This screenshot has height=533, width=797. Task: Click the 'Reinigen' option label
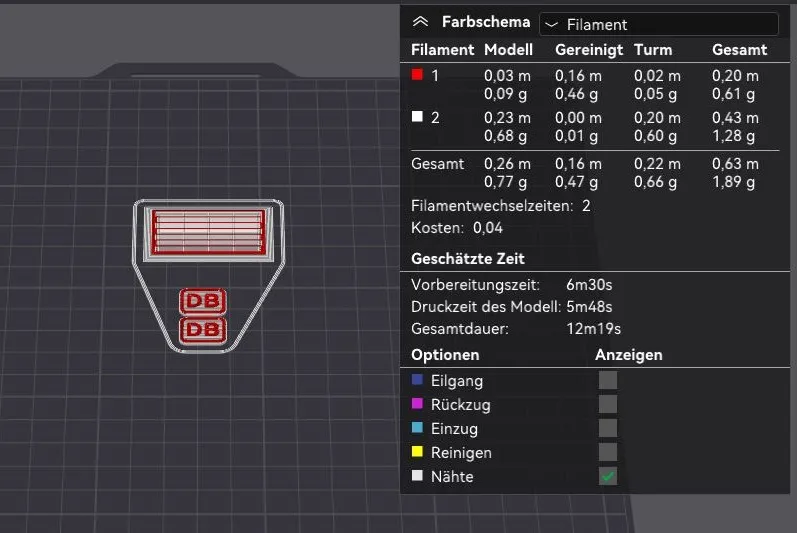tap(462, 452)
